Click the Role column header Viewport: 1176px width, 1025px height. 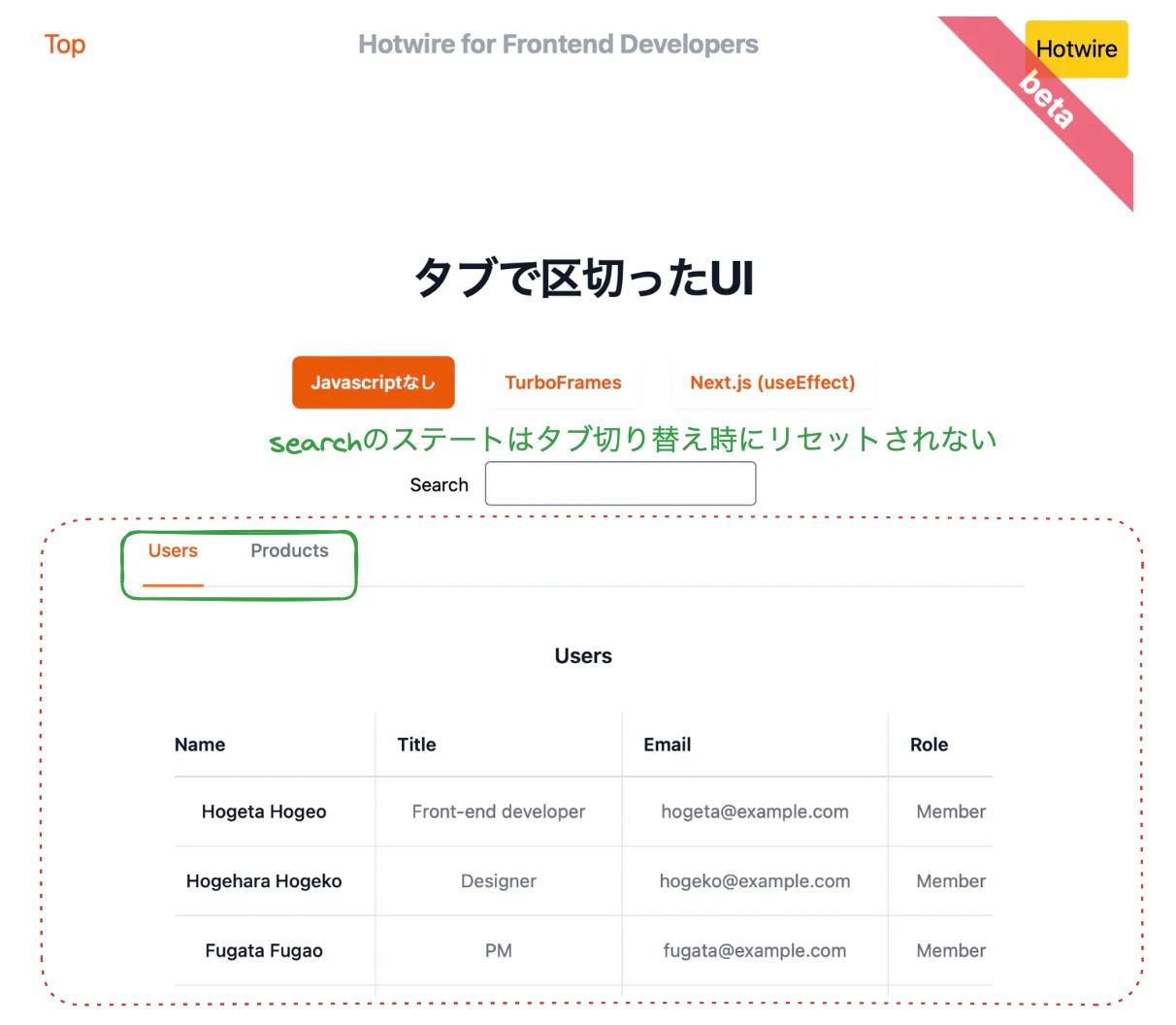[929, 744]
